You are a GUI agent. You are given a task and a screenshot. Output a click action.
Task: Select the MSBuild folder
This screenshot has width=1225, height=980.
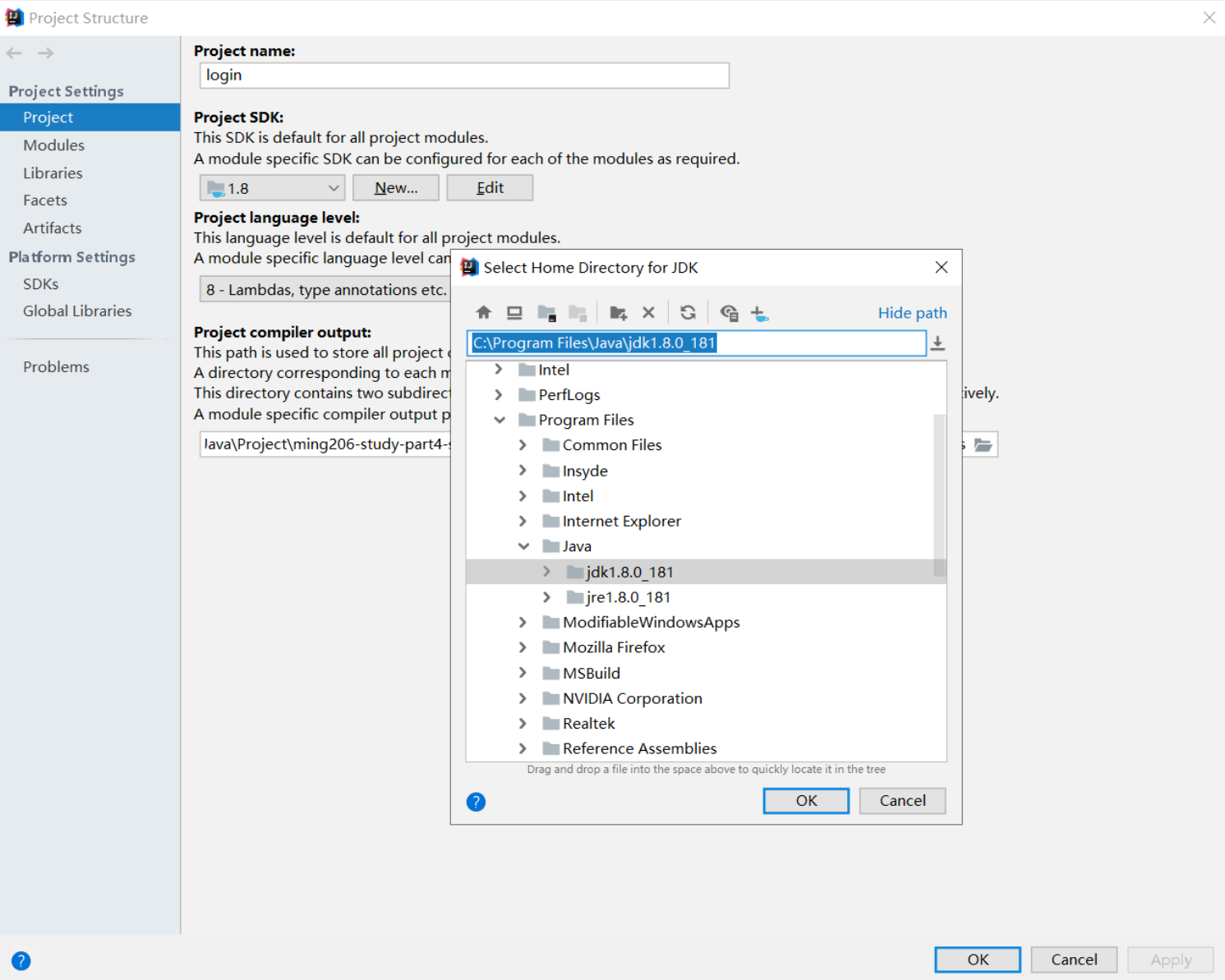point(592,673)
